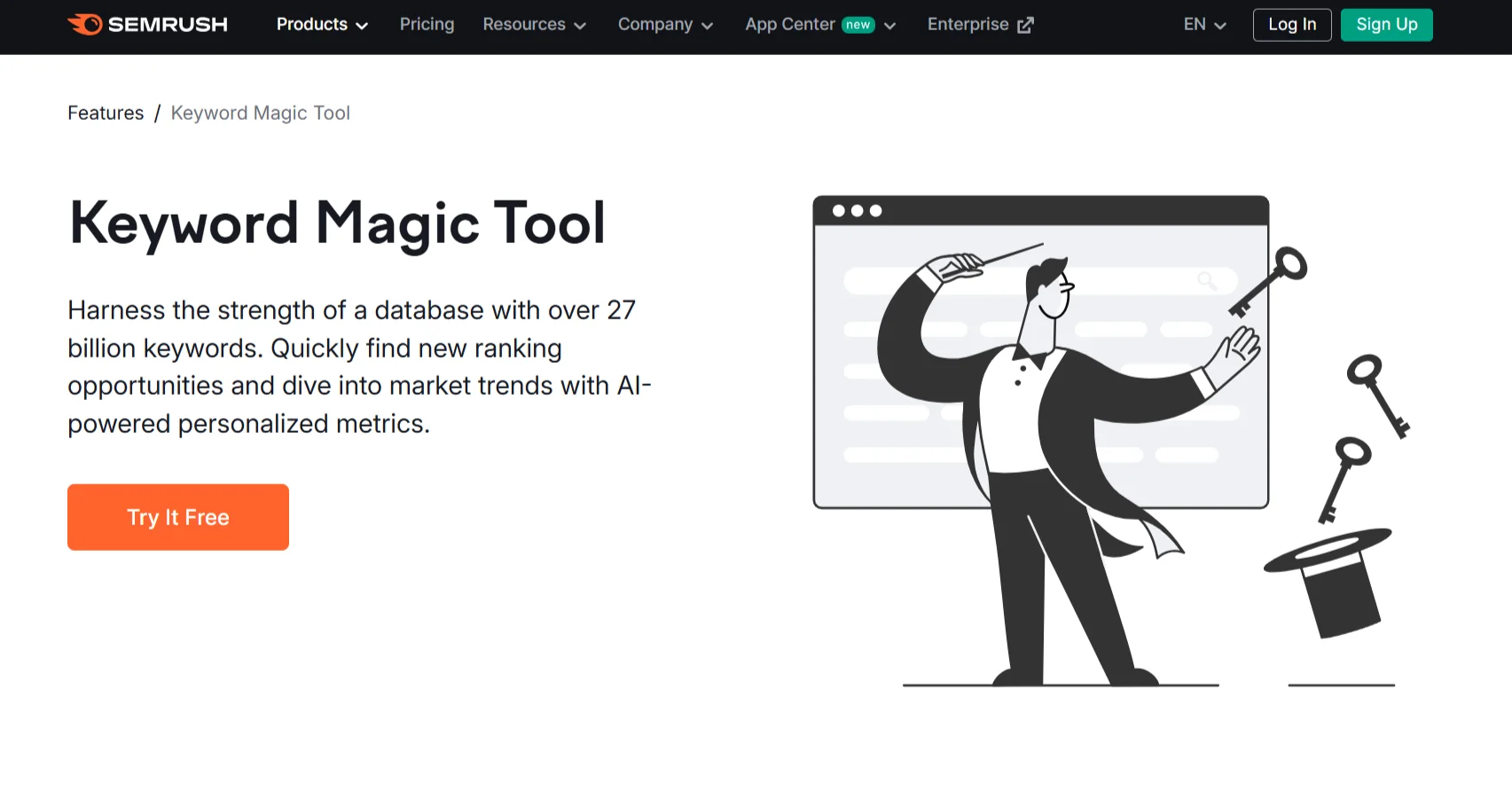Click the magician illustration image
The image size is (1512, 800).
click(x=1111, y=441)
